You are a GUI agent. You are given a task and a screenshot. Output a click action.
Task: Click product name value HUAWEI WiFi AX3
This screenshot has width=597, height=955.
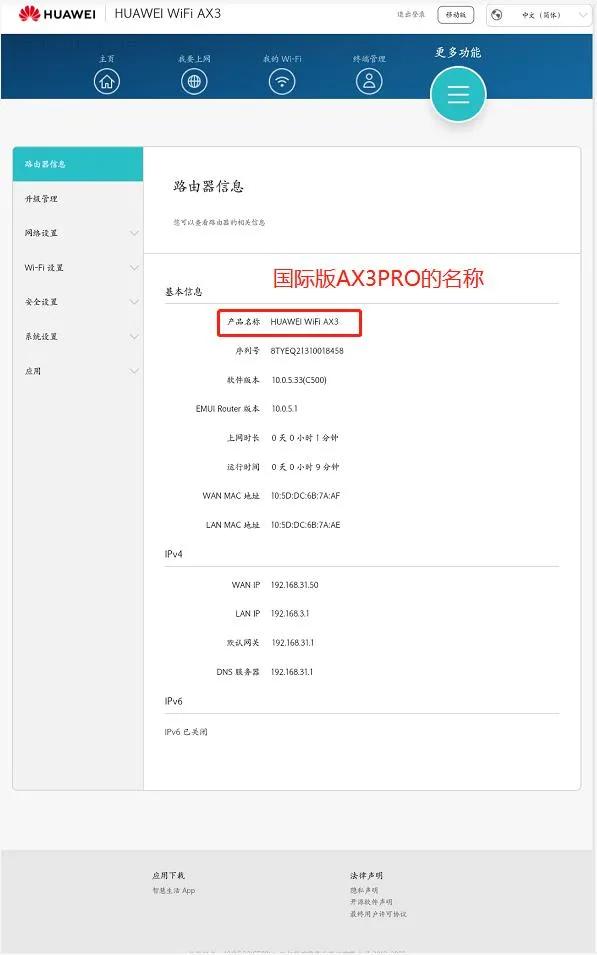[305, 322]
